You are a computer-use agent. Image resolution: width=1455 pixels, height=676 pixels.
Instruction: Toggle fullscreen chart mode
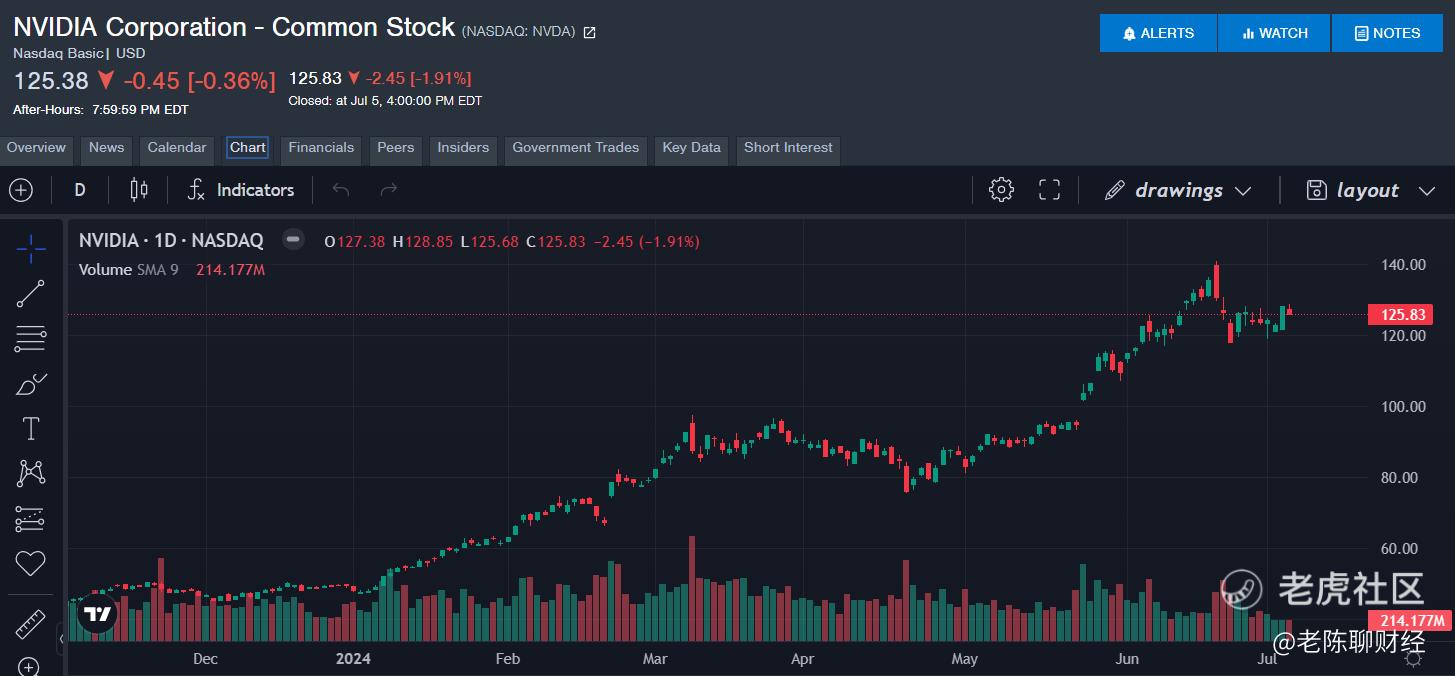1049,190
